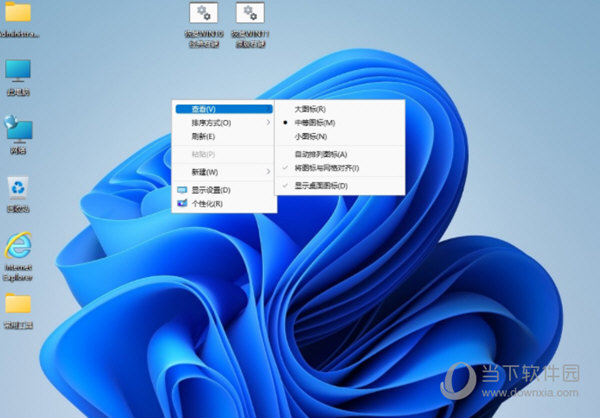
Task: Open the Administrator folder on the desktop
Action: tap(18, 18)
